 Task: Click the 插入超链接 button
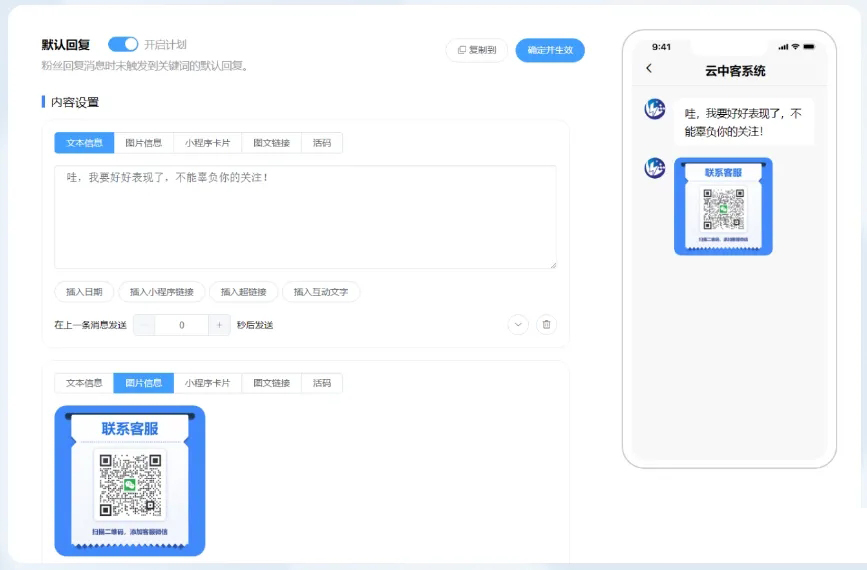(243, 292)
